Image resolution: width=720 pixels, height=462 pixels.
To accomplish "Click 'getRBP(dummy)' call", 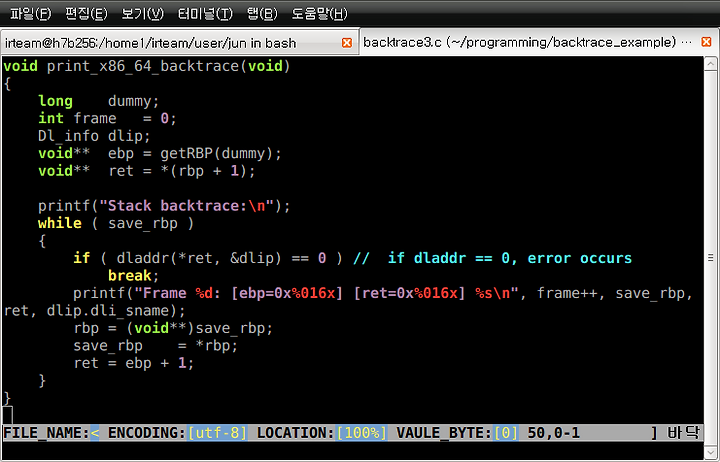I will (216, 153).
